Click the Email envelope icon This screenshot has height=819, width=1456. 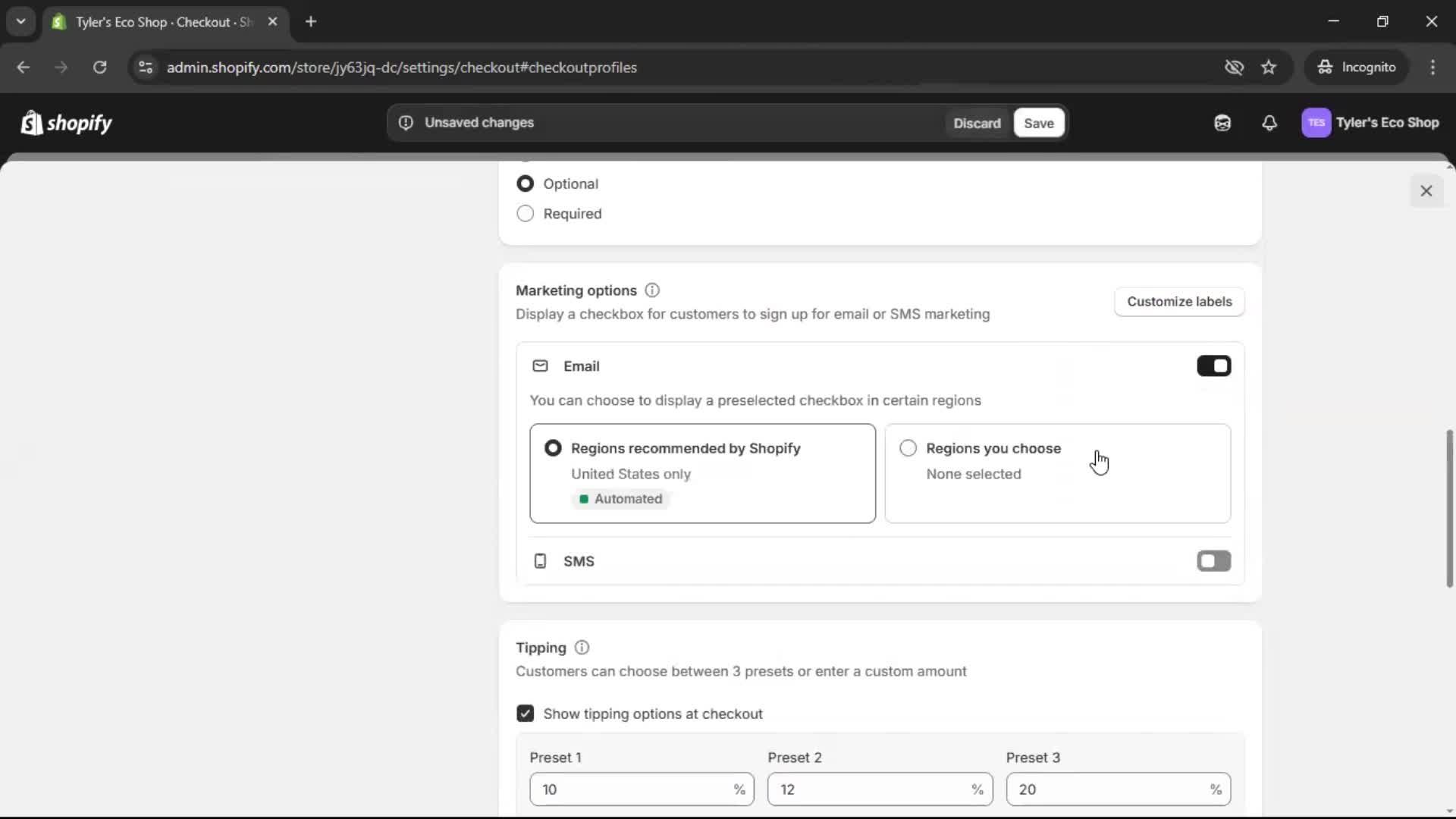[x=541, y=366]
